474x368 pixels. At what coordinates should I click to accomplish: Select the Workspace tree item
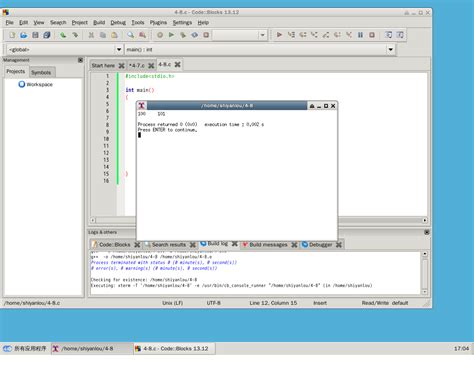39,84
